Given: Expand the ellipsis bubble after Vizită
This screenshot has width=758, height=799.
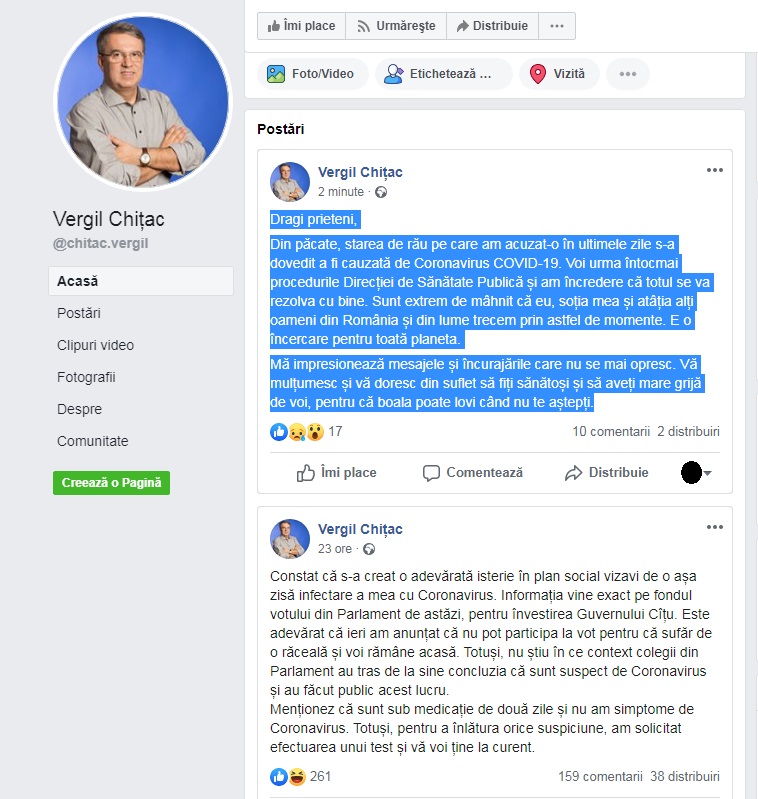Looking at the screenshot, I should (x=628, y=74).
